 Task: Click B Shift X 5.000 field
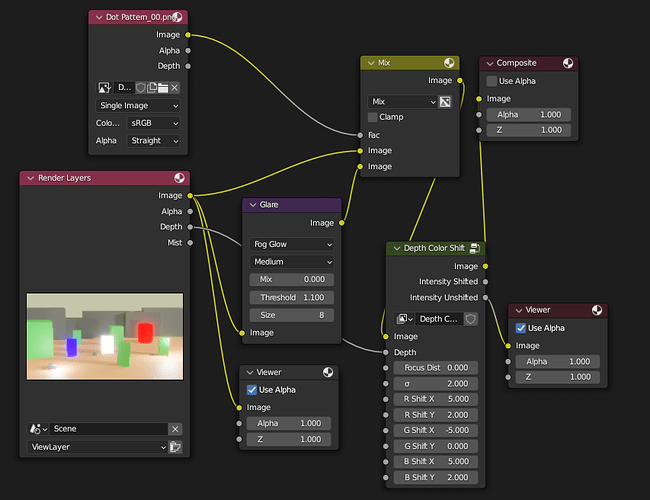point(436,461)
